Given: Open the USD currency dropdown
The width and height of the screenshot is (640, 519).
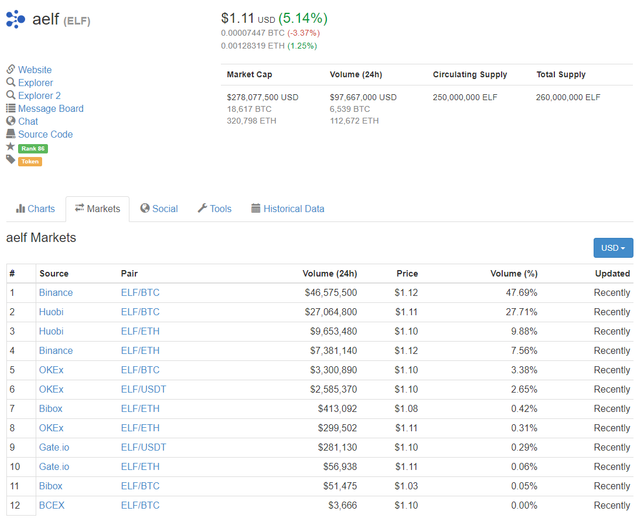Looking at the screenshot, I should [x=613, y=248].
